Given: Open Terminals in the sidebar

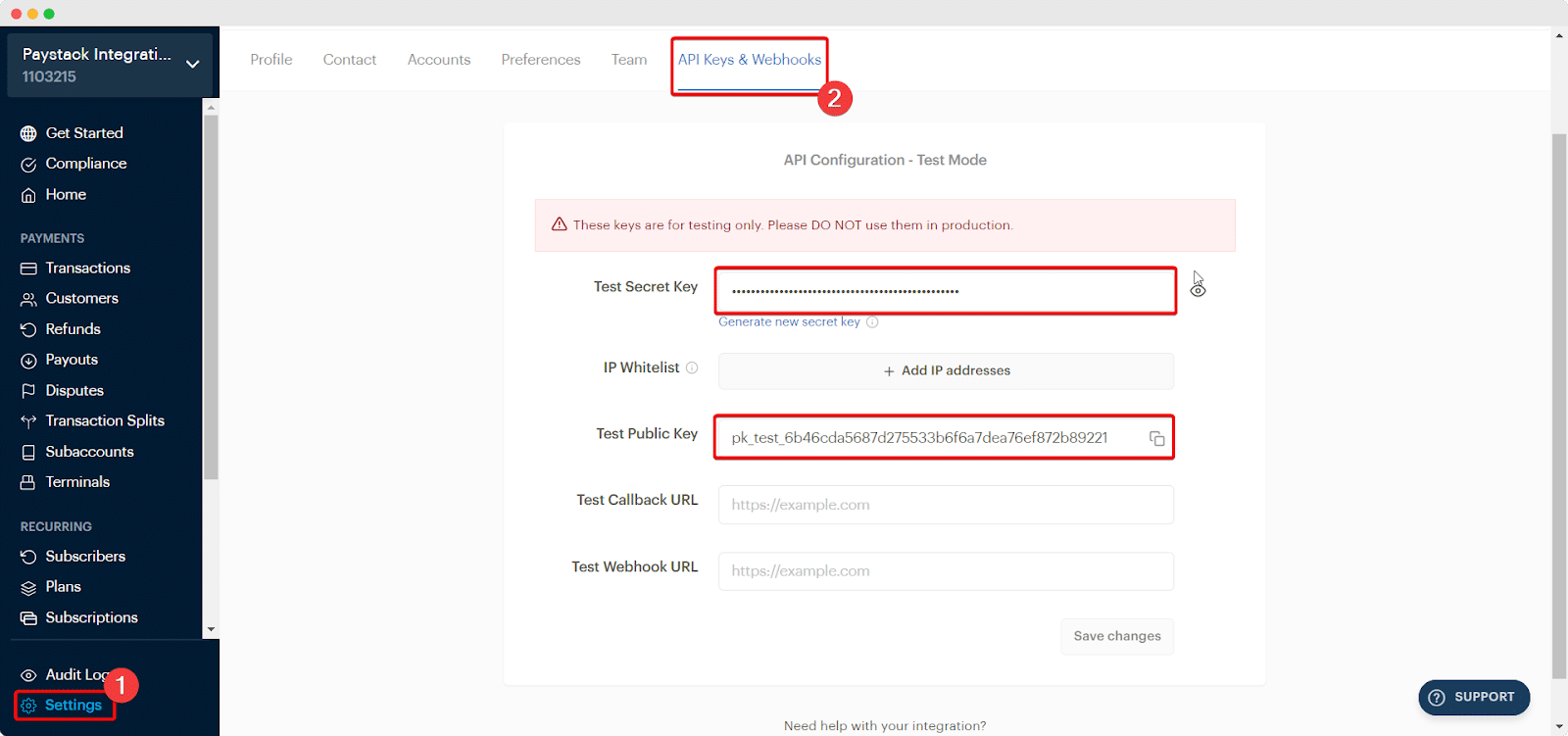Looking at the screenshot, I should (77, 482).
